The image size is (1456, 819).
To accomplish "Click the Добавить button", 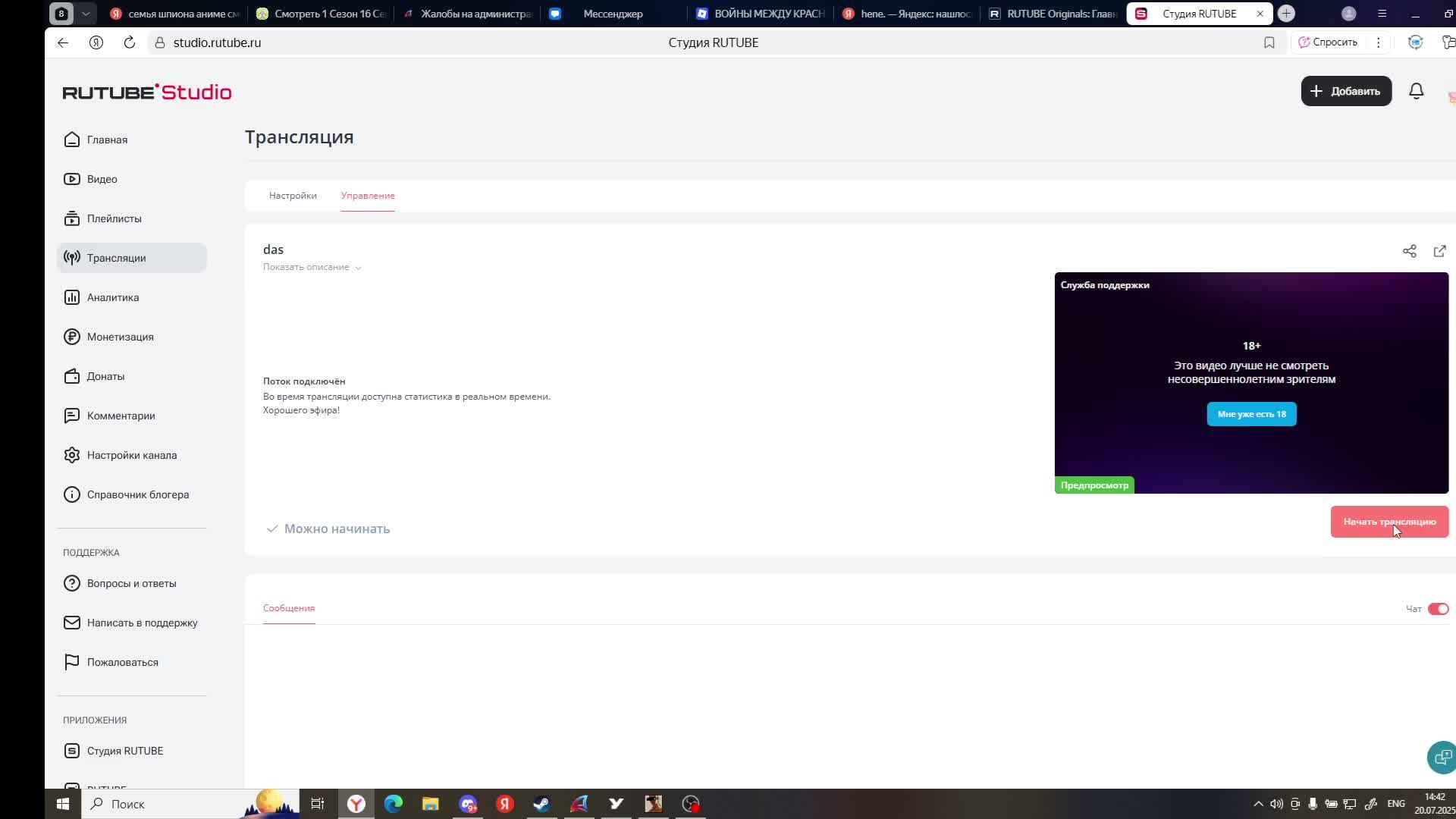I will [x=1345, y=91].
